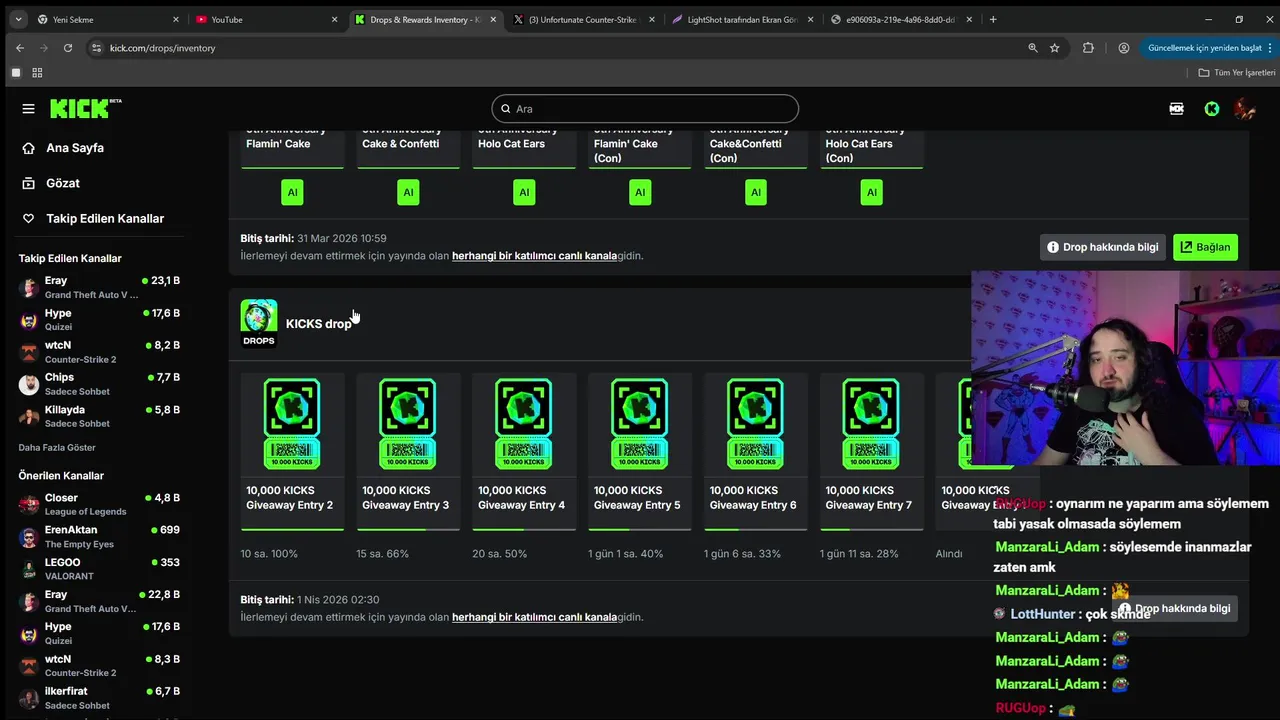Image resolution: width=1280 pixels, height=720 pixels.
Task: Select Giveaway Entry 2 reward thumbnail
Action: coord(292,424)
